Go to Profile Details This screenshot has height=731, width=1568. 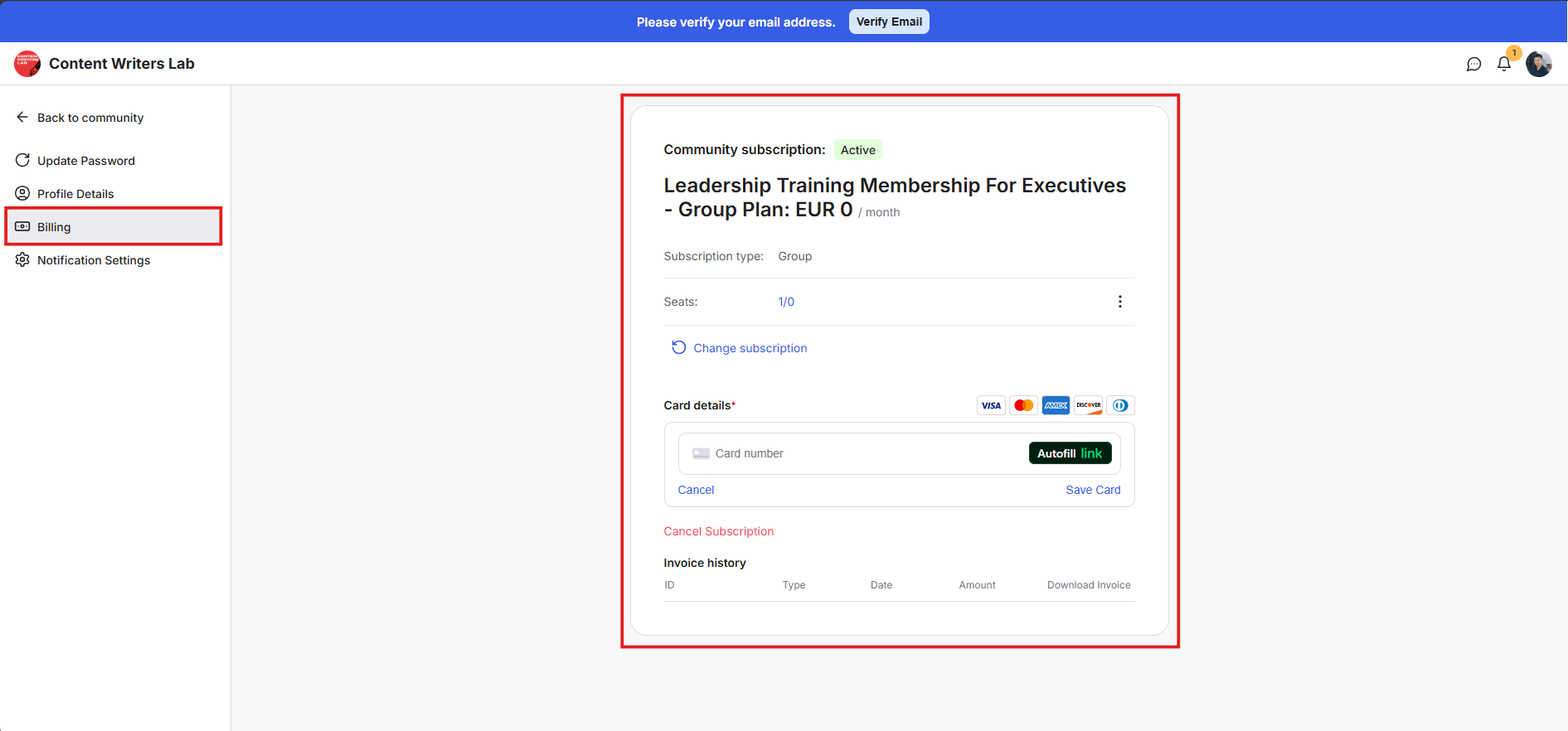click(75, 194)
